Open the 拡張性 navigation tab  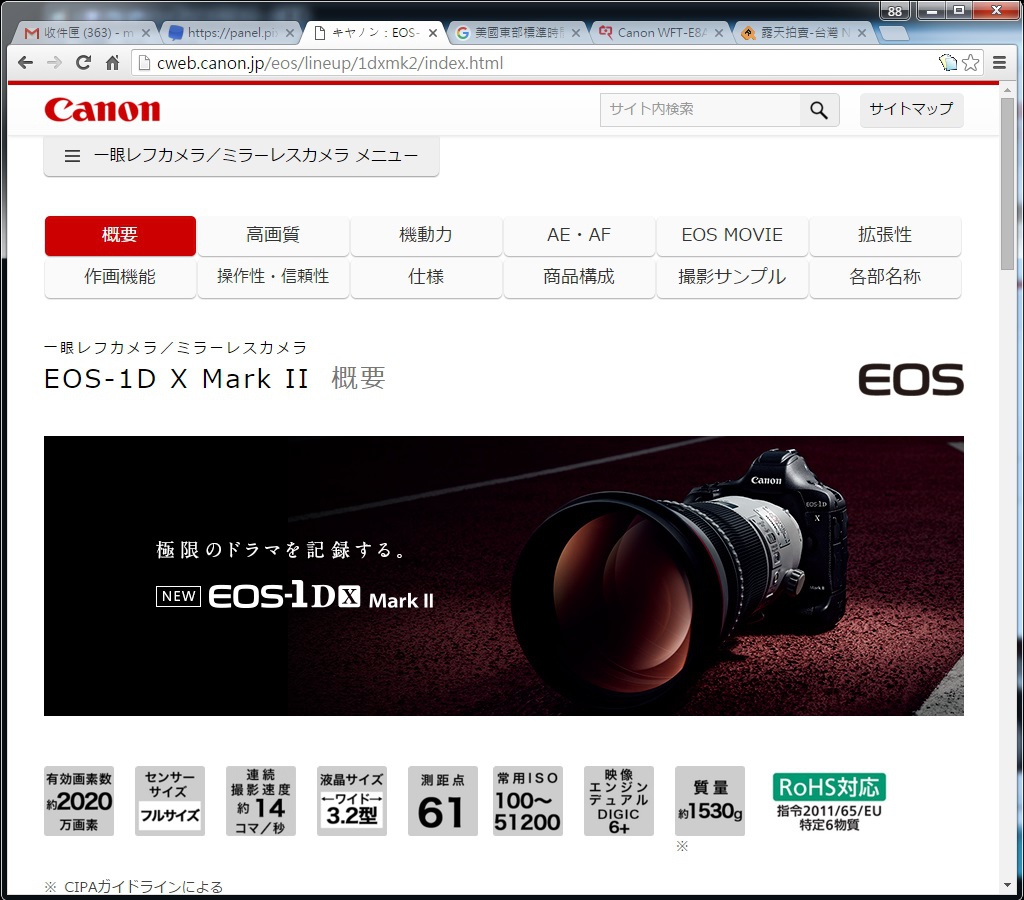tap(885, 235)
